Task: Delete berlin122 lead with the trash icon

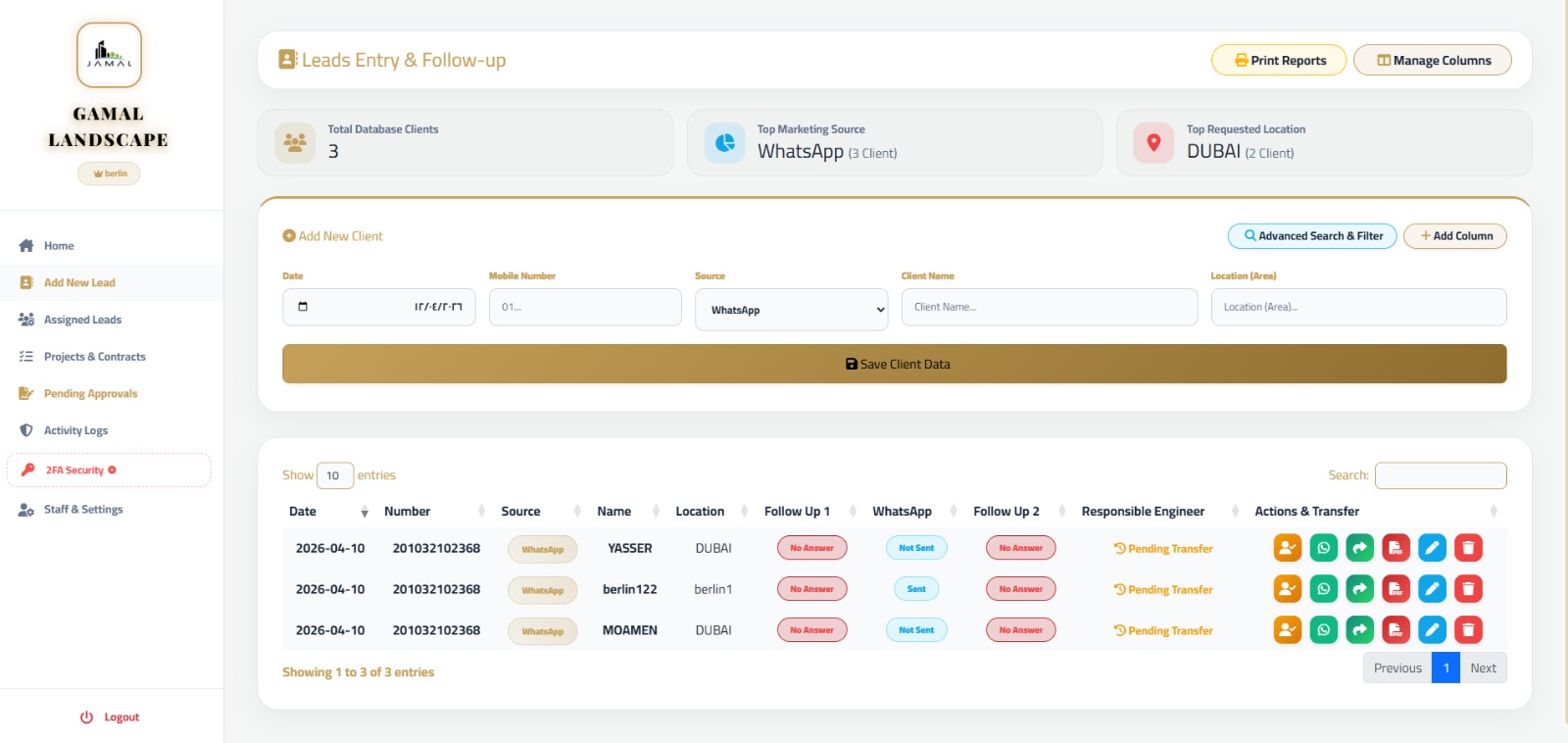Action: [x=1468, y=589]
